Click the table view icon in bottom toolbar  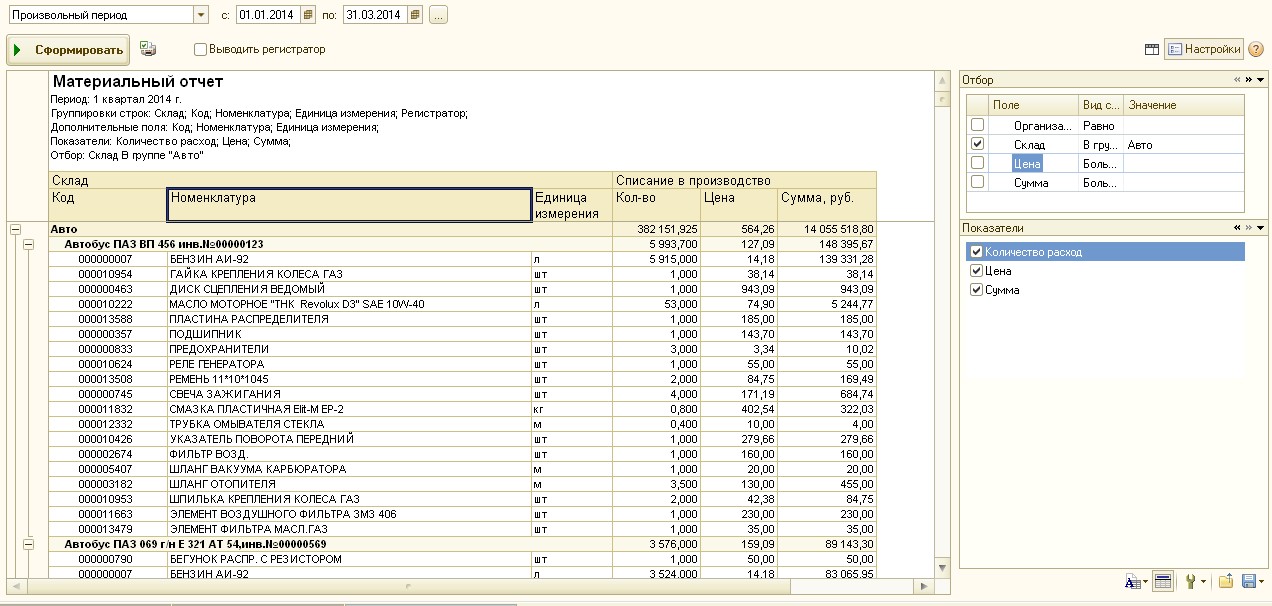pyautogui.click(x=1162, y=581)
